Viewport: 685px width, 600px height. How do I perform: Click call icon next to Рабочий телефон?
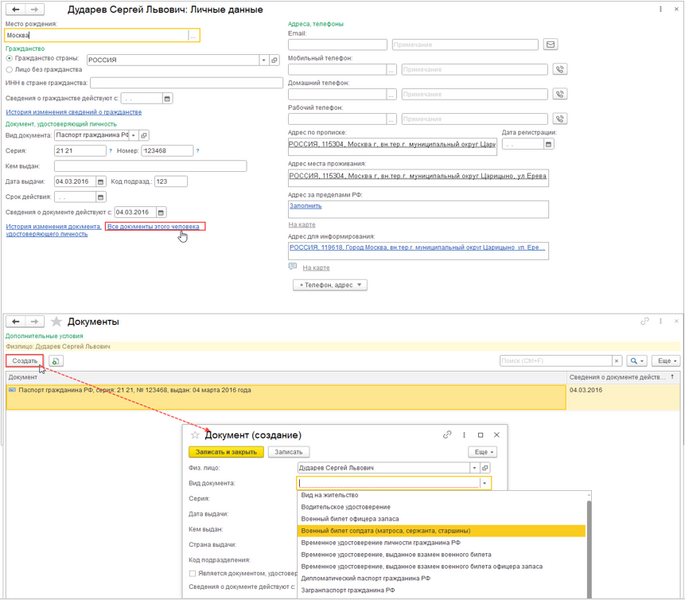coord(559,119)
